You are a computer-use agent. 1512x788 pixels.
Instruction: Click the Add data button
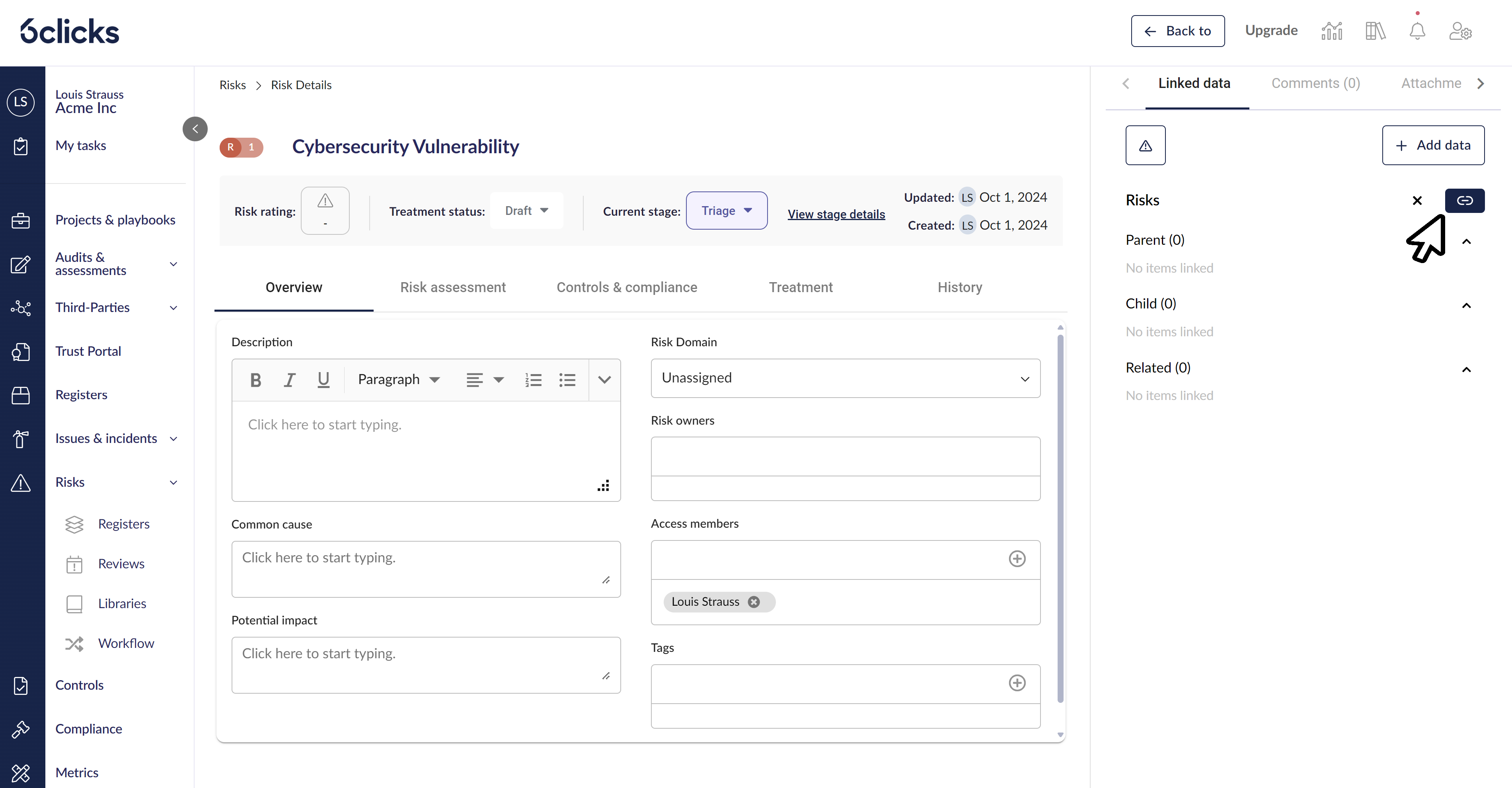click(1433, 146)
